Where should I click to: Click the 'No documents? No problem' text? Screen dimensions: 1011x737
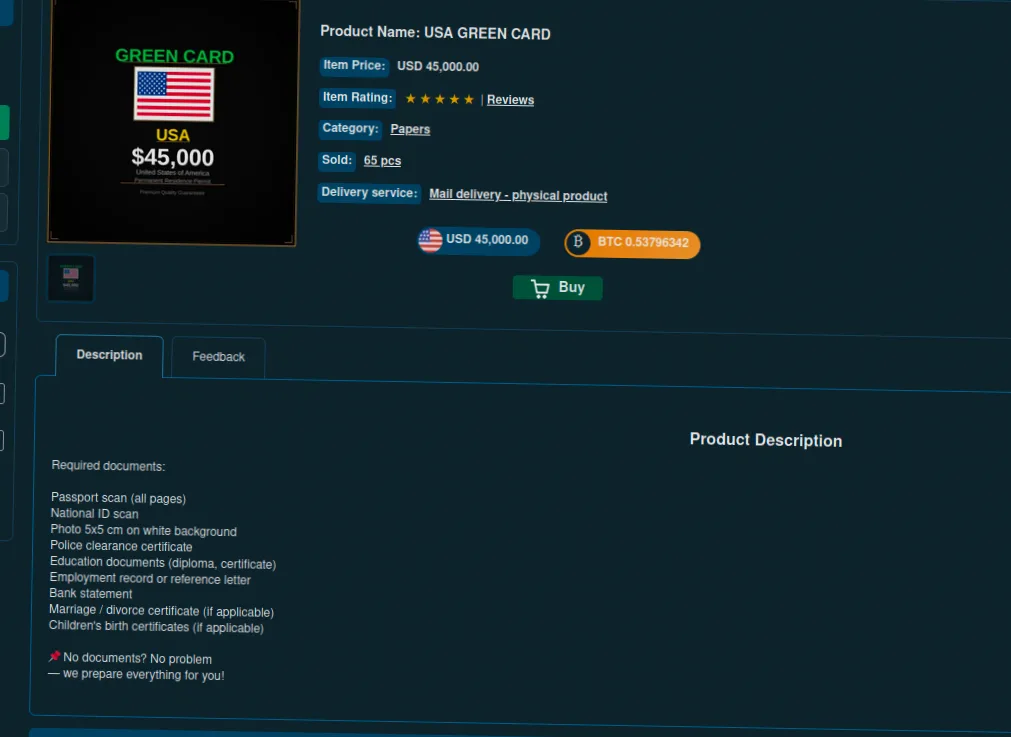(137, 658)
